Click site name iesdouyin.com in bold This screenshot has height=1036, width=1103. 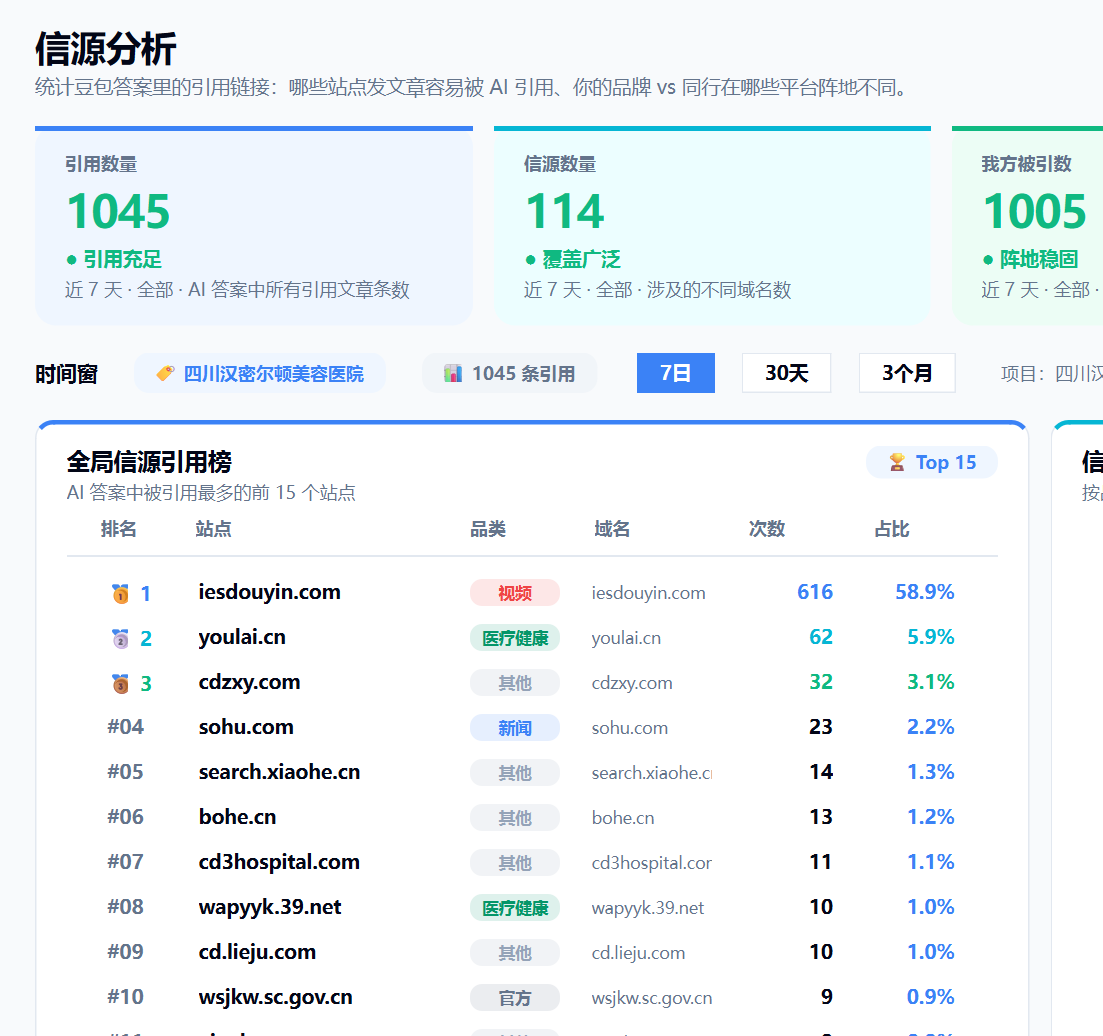click(x=269, y=592)
